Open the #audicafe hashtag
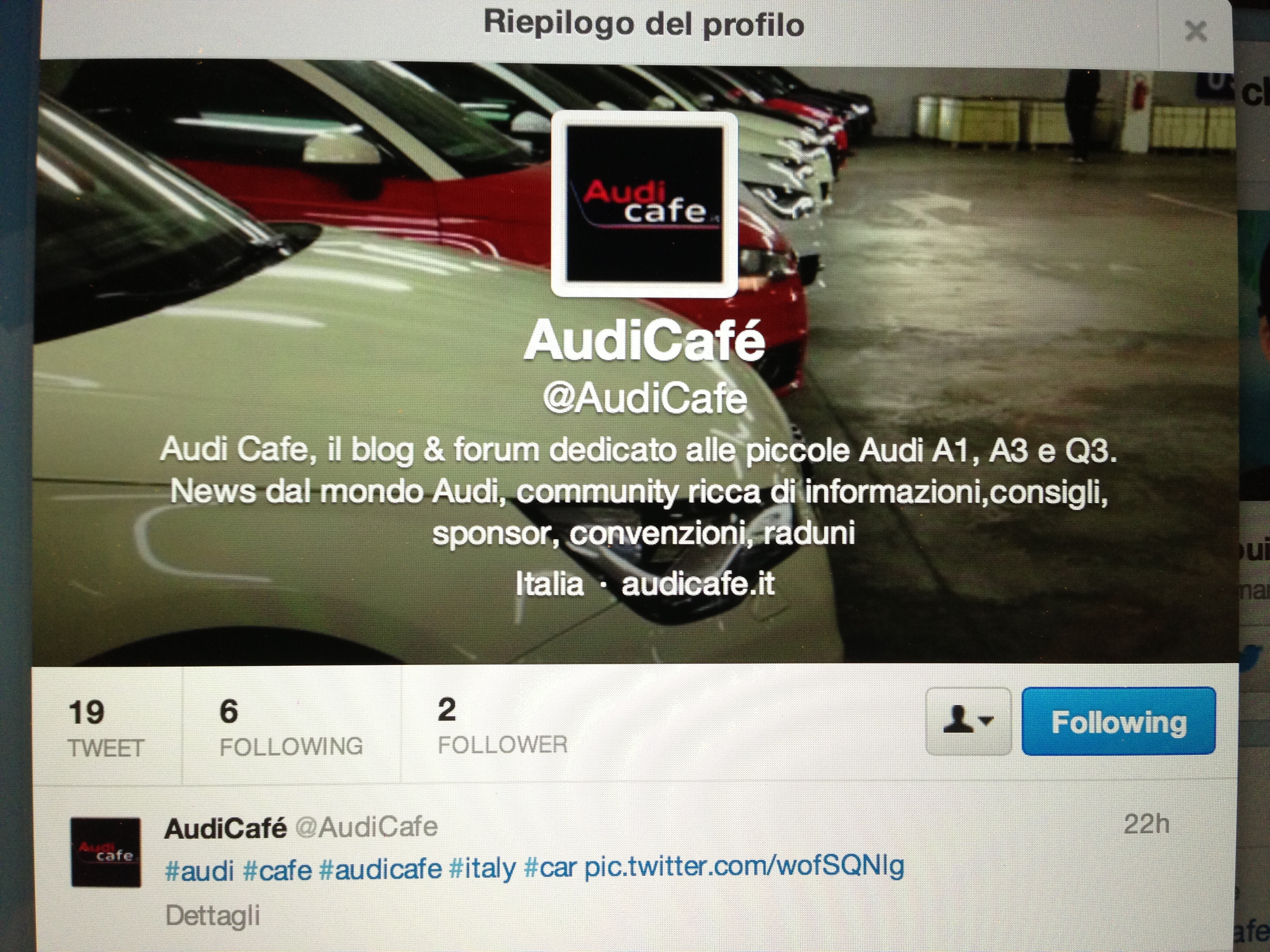1270x952 pixels. pyautogui.click(x=380, y=868)
